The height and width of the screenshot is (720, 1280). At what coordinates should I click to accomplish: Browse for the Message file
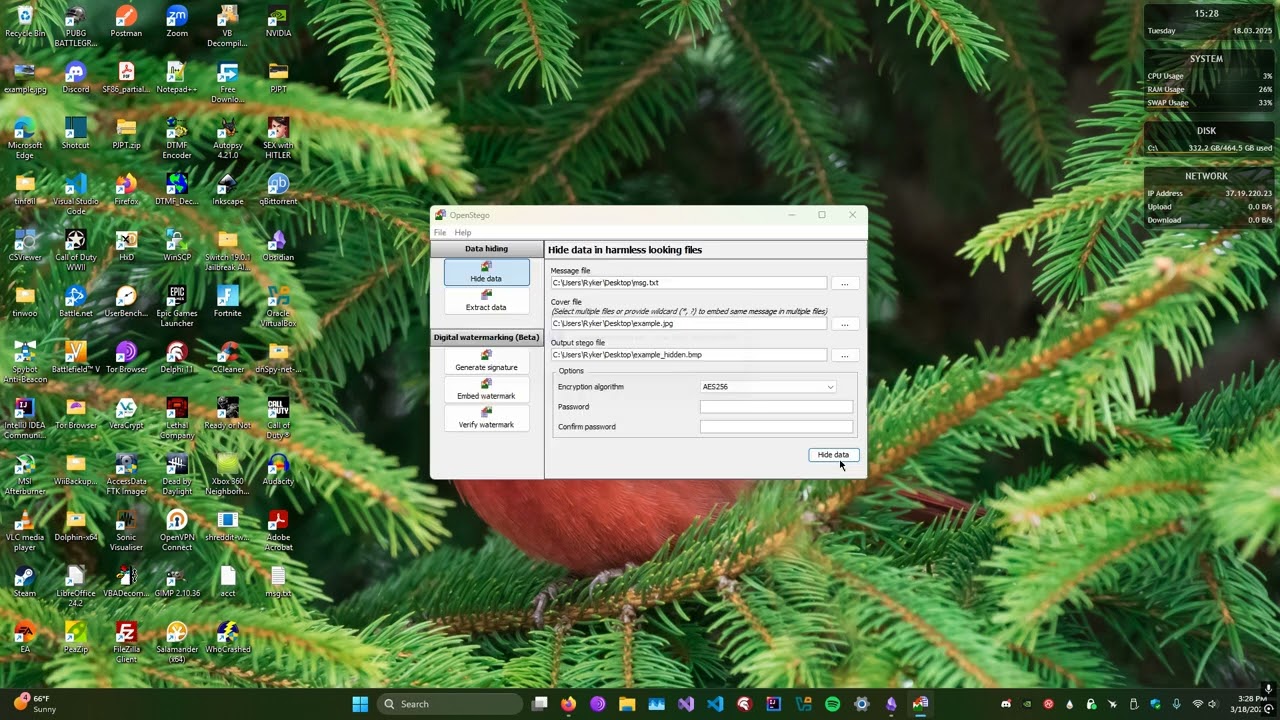coord(844,283)
